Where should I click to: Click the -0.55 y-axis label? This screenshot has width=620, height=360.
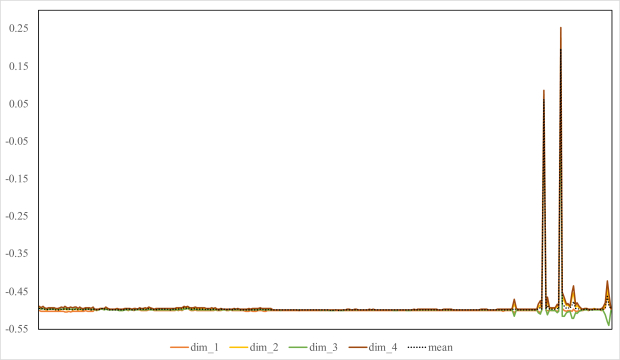point(17,329)
